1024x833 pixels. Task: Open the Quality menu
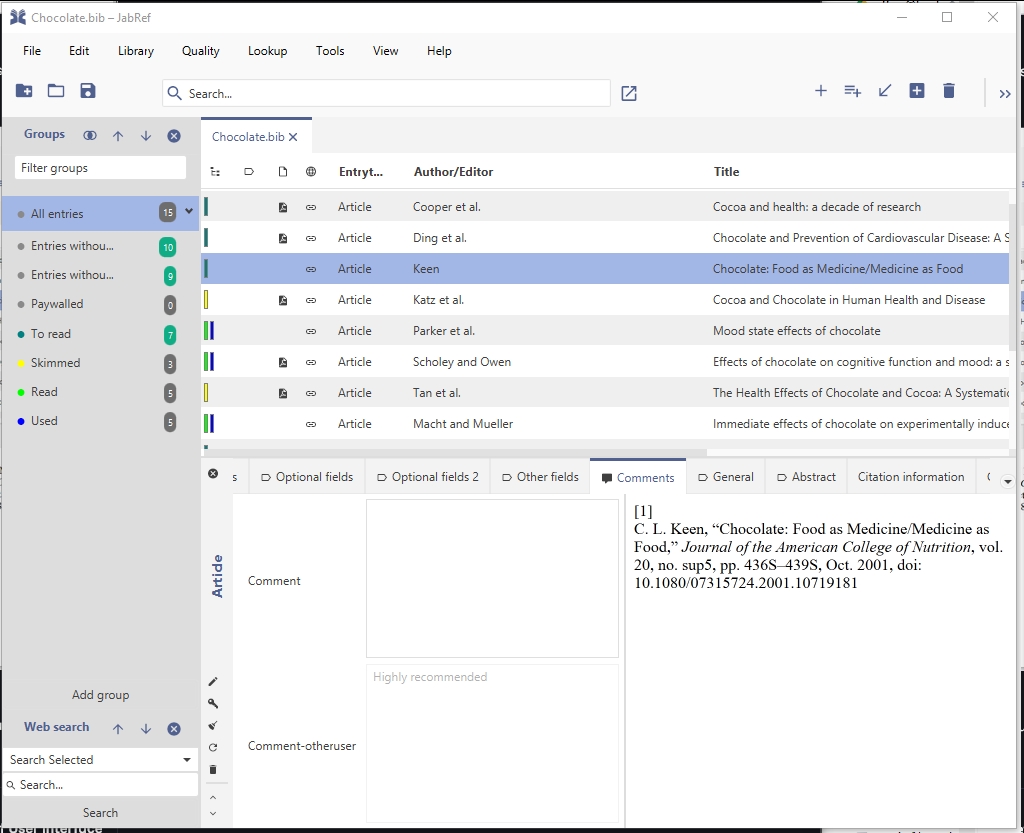pyautogui.click(x=200, y=51)
